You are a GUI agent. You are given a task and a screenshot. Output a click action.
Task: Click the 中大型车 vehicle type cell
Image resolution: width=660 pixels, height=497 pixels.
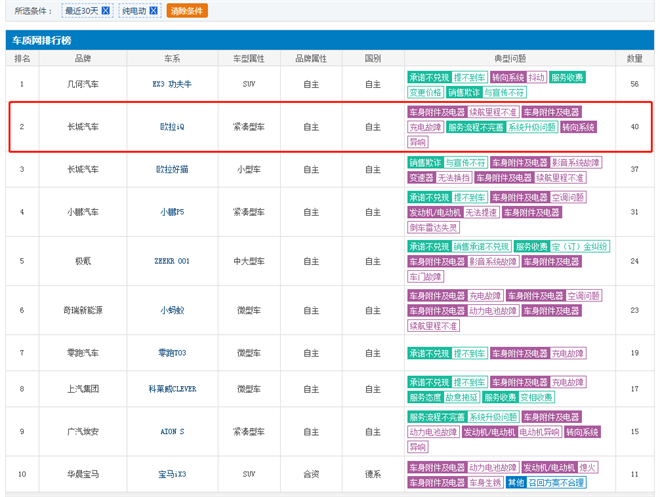coord(249,261)
